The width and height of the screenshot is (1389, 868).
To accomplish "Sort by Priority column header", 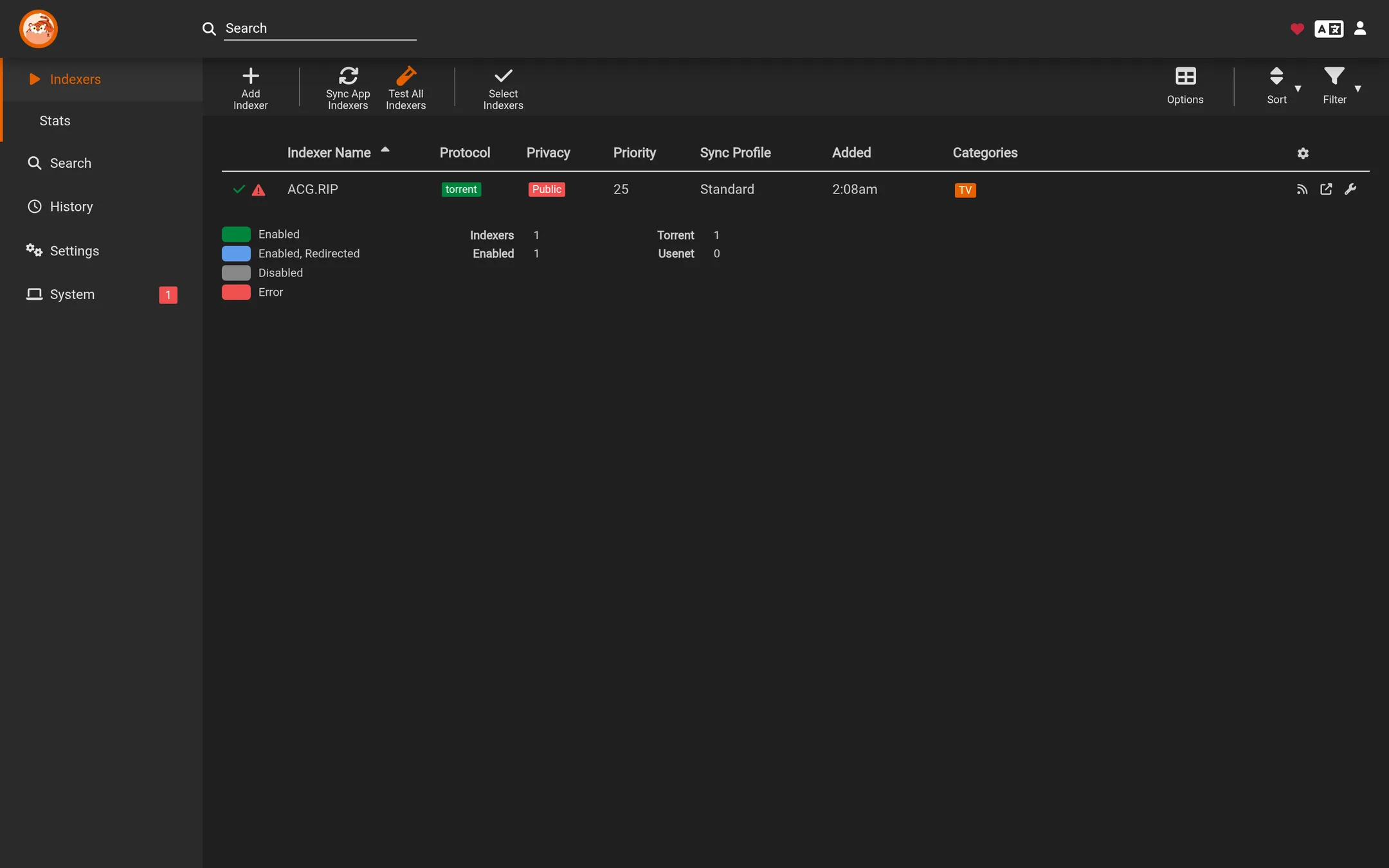I will (x=635, y=153).
